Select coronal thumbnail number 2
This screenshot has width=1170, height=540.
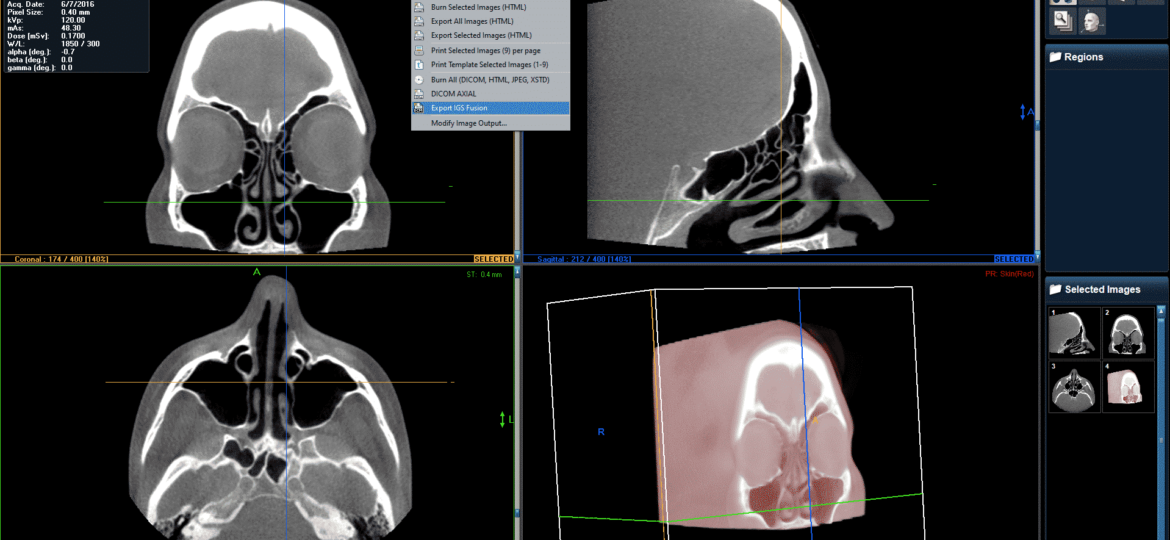click(1127, 332)
